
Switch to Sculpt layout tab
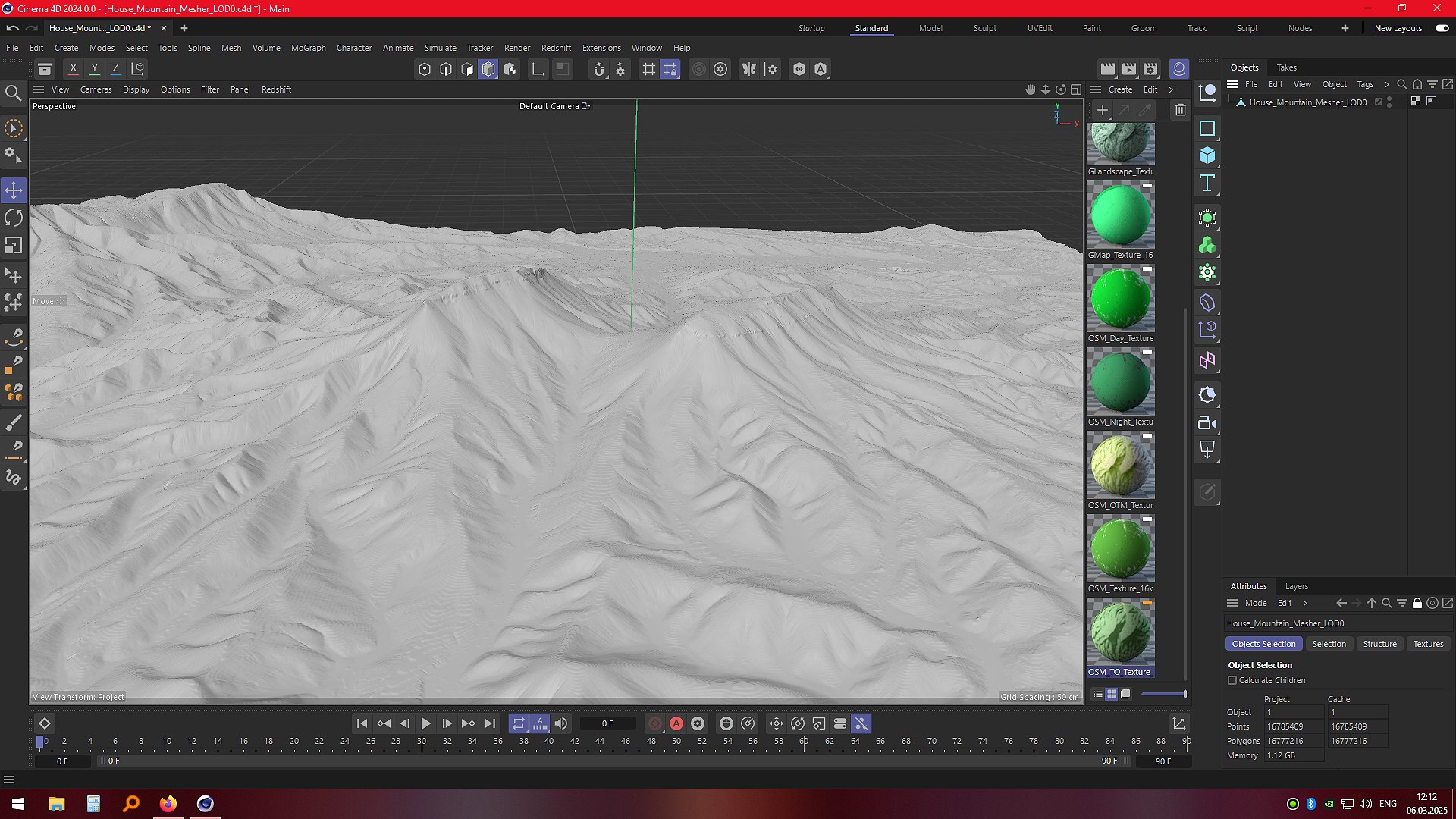pyautogui.click(x=984, y=28)
